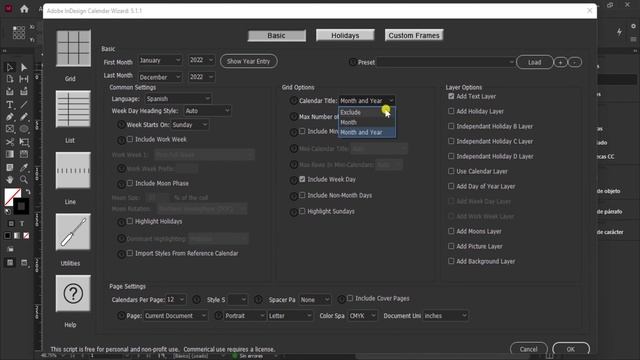This screenshot has width=640, height=360.
Task: Uncheck Add Text Layer
Action: coord(451,96)
